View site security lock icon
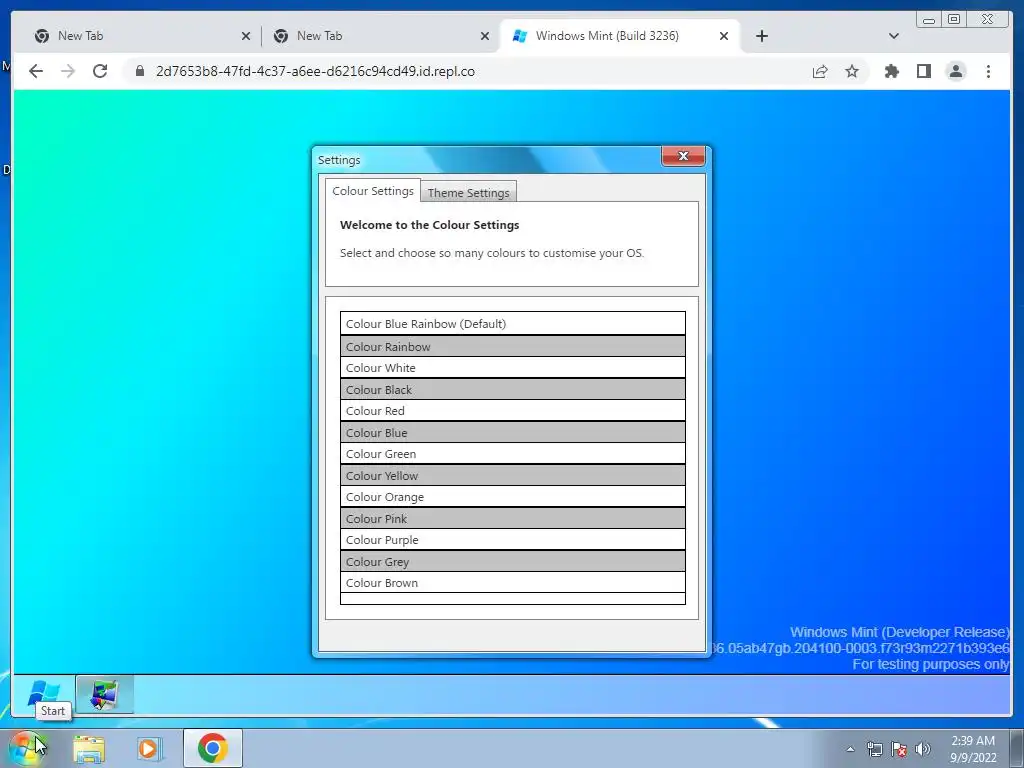 coord(139,71)
